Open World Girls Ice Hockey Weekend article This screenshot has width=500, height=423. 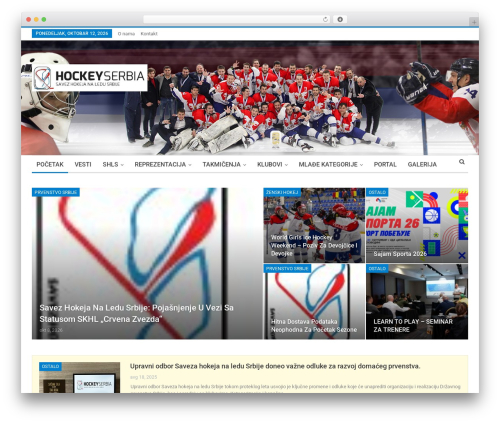coord(314,245)
